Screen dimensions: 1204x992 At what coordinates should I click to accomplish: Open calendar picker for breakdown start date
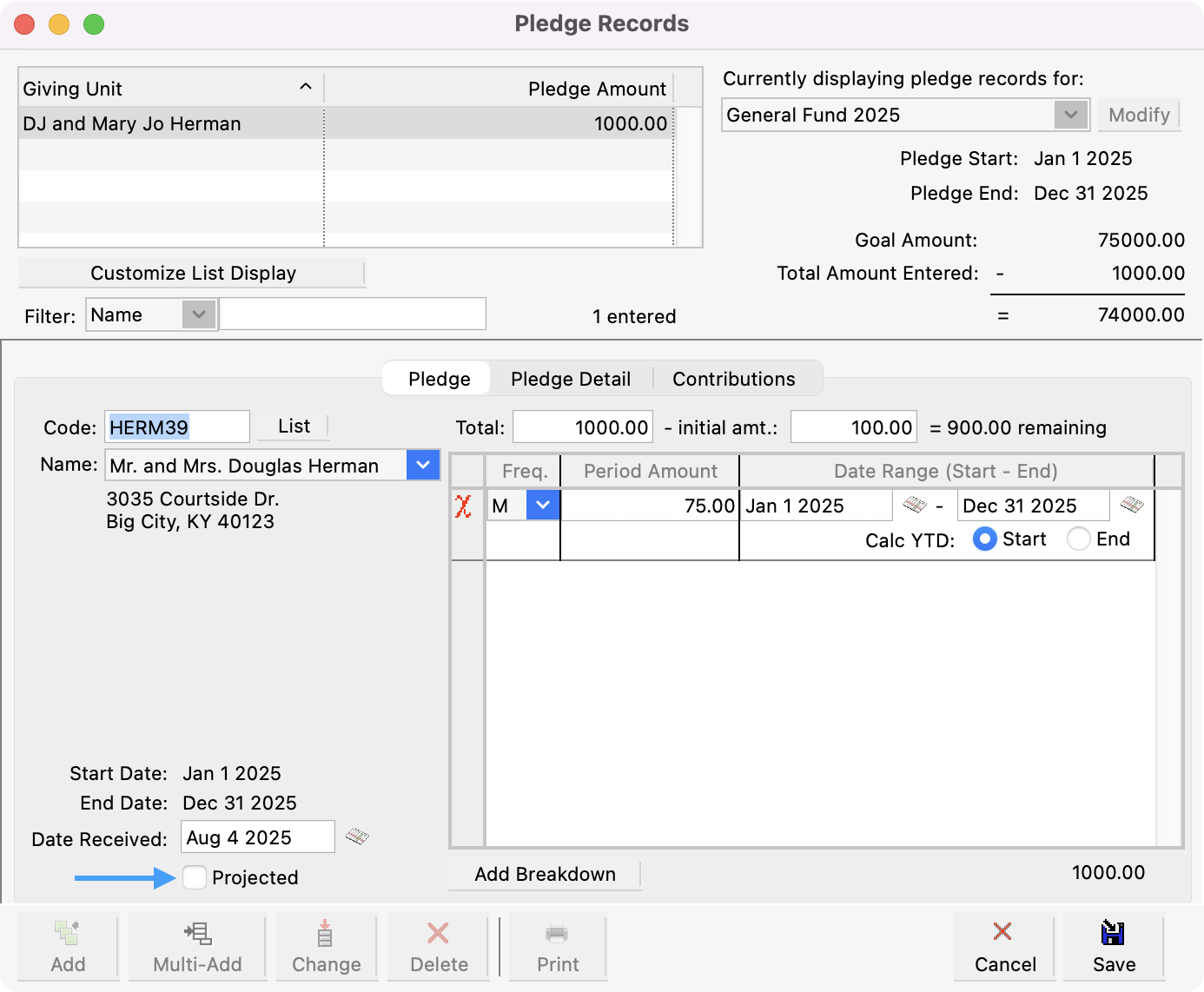pos(915,505)
